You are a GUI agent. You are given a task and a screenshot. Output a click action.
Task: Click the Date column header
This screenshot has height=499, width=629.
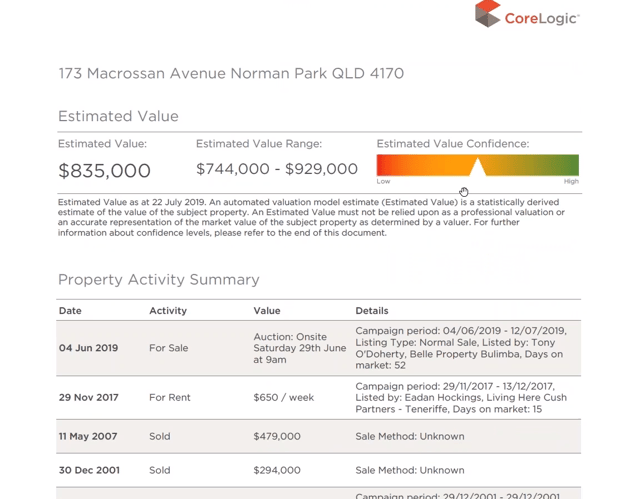click(x=70, y=311)
